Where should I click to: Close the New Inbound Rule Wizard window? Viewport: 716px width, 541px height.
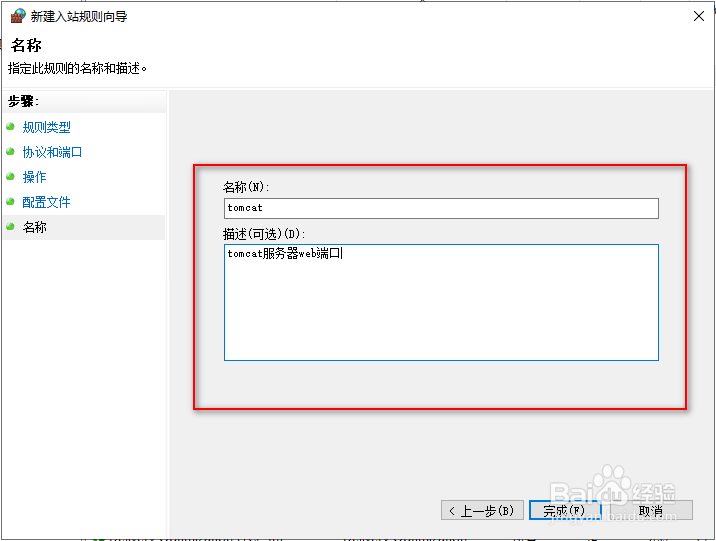click(698, 16)
